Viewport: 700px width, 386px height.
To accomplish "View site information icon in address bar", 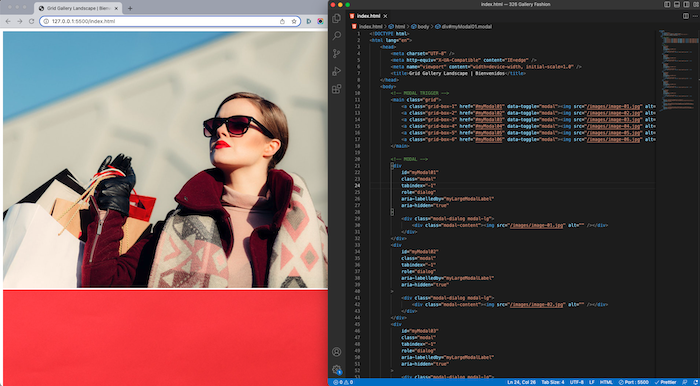I will 46,21.
